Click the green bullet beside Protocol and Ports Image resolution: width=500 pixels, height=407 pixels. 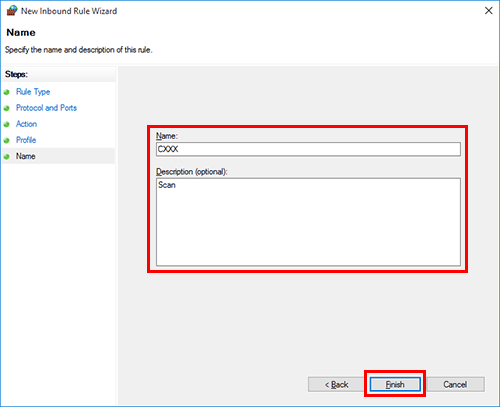(7, 108)
